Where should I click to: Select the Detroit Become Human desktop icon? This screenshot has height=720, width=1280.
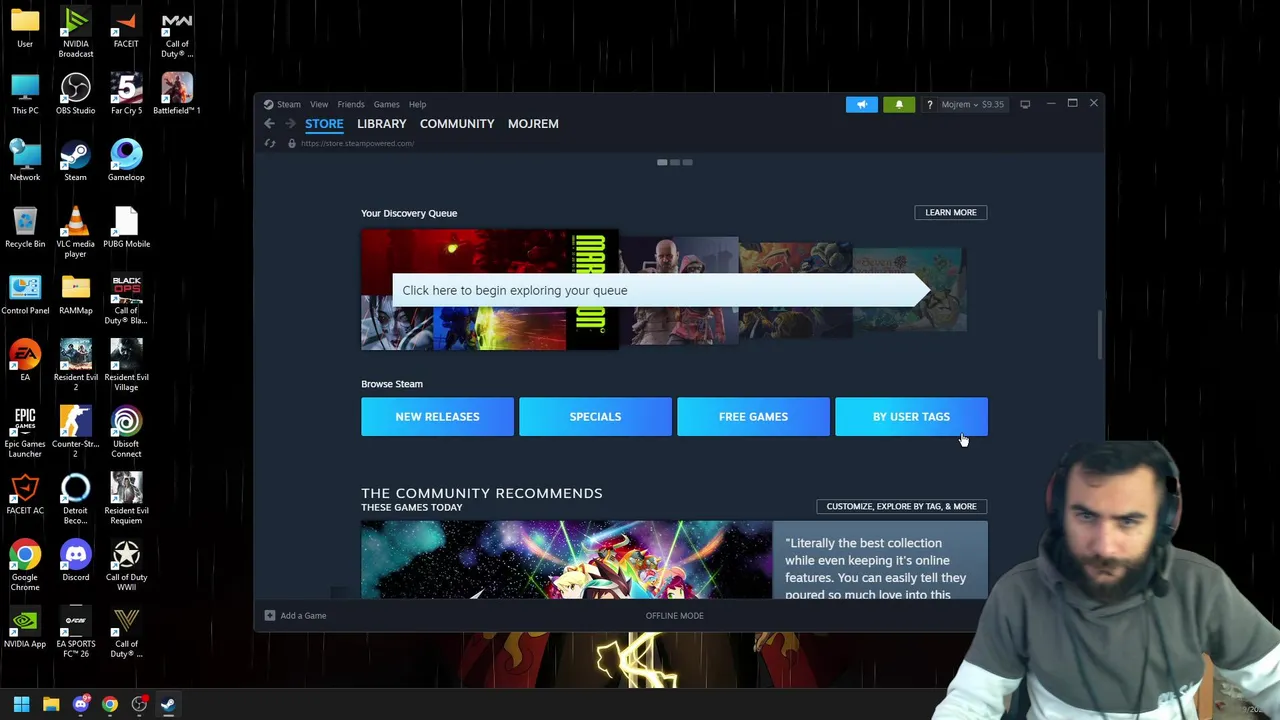coord(76,499)
